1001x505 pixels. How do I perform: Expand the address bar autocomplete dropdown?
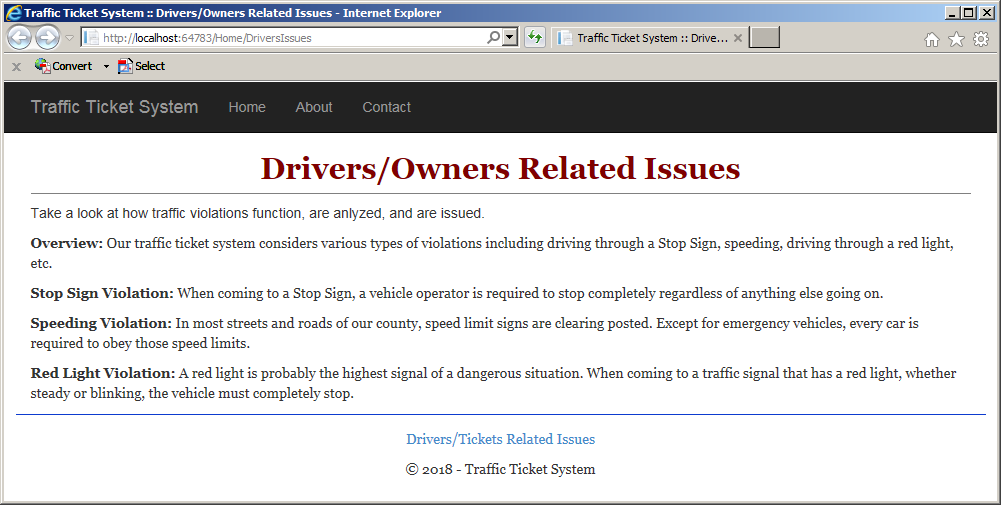pos(509,38)
